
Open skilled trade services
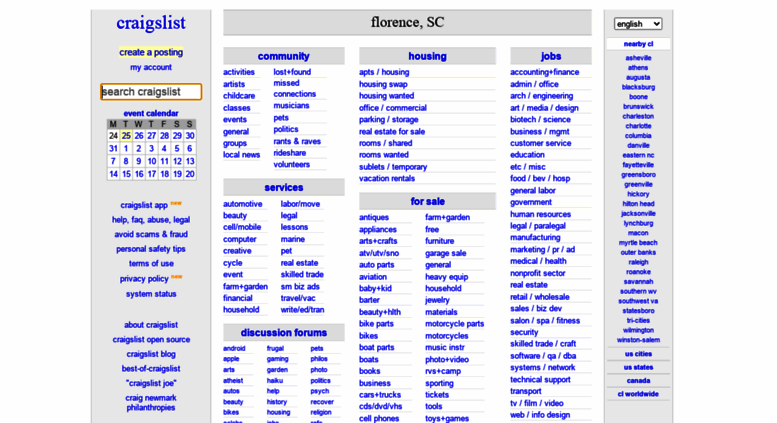tap(302, 274)
